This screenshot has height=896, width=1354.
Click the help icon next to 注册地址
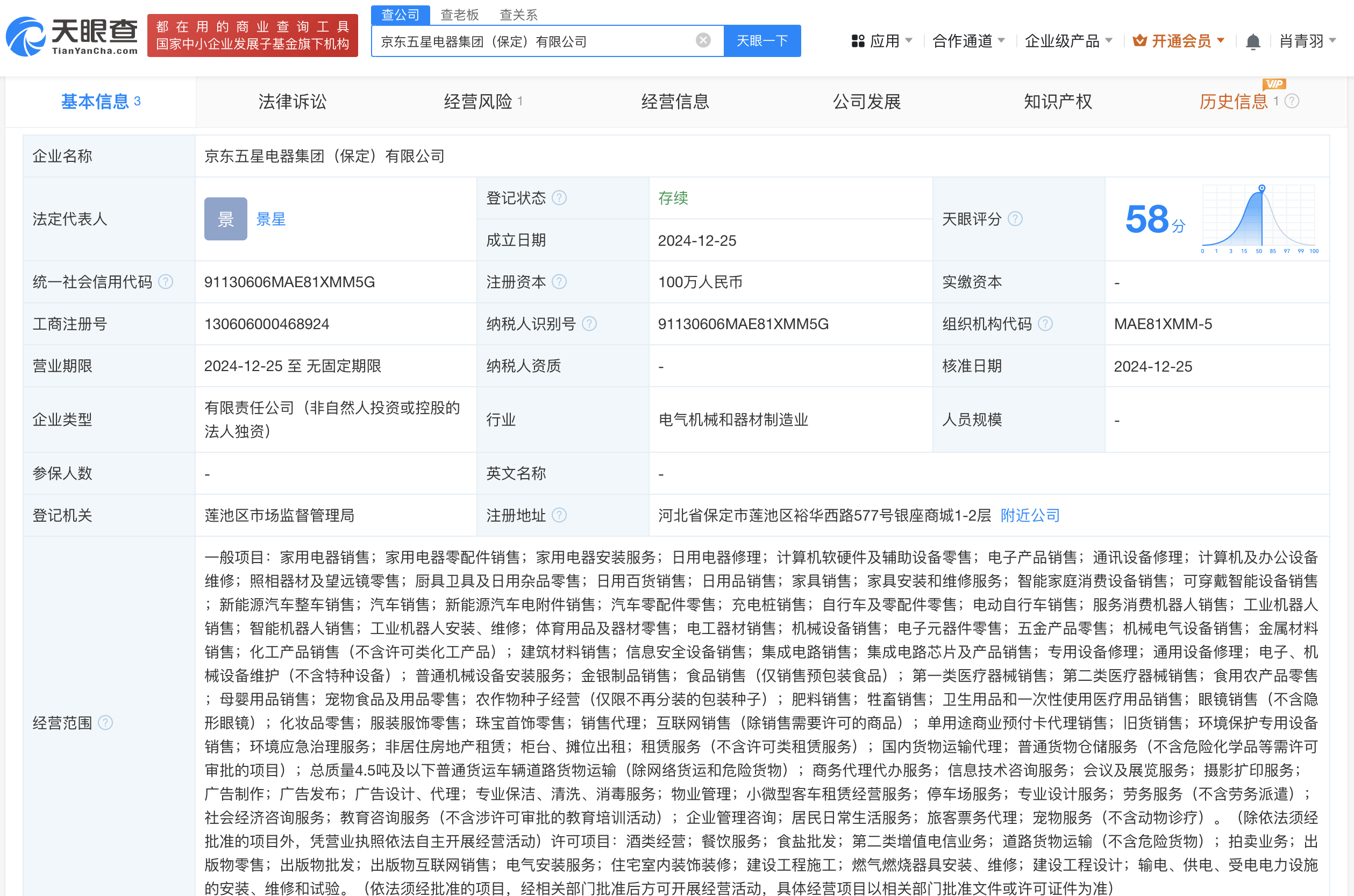pos(560,515)
